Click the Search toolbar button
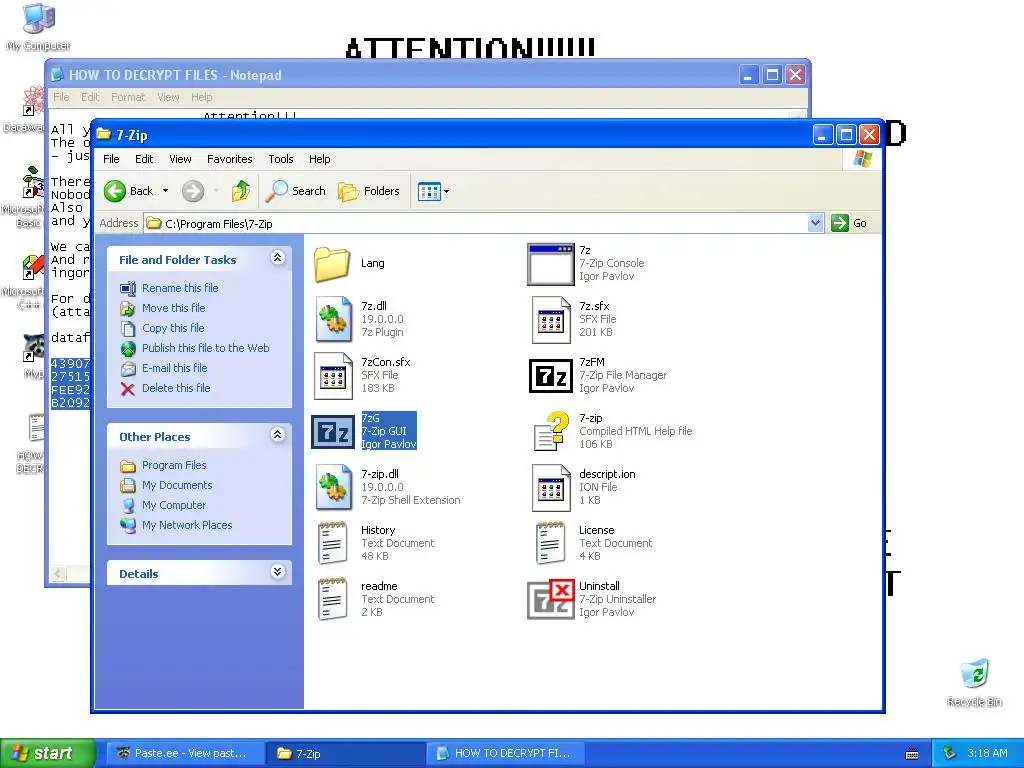1024x768 pixels. [x=295, y=191]
